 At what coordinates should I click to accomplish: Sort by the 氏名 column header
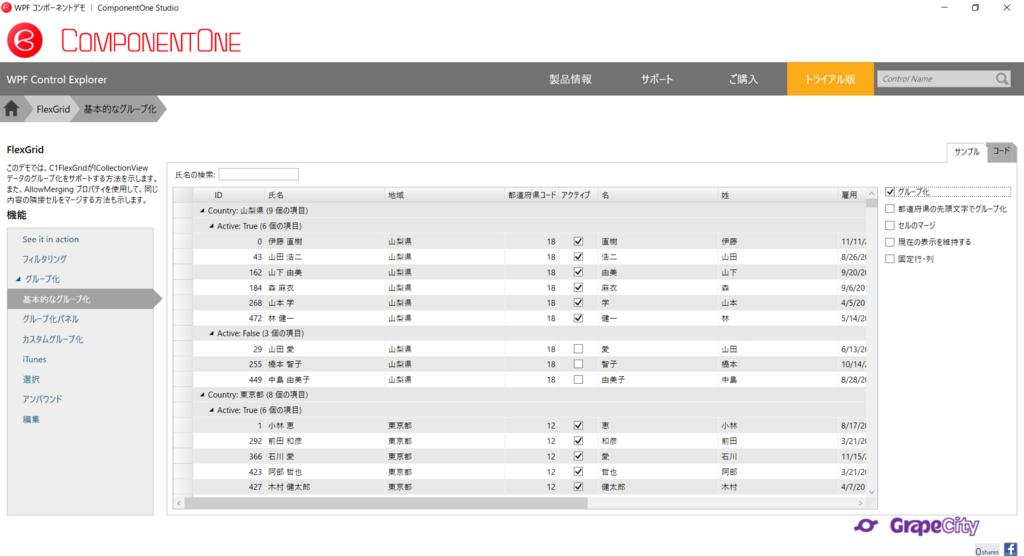325,195
